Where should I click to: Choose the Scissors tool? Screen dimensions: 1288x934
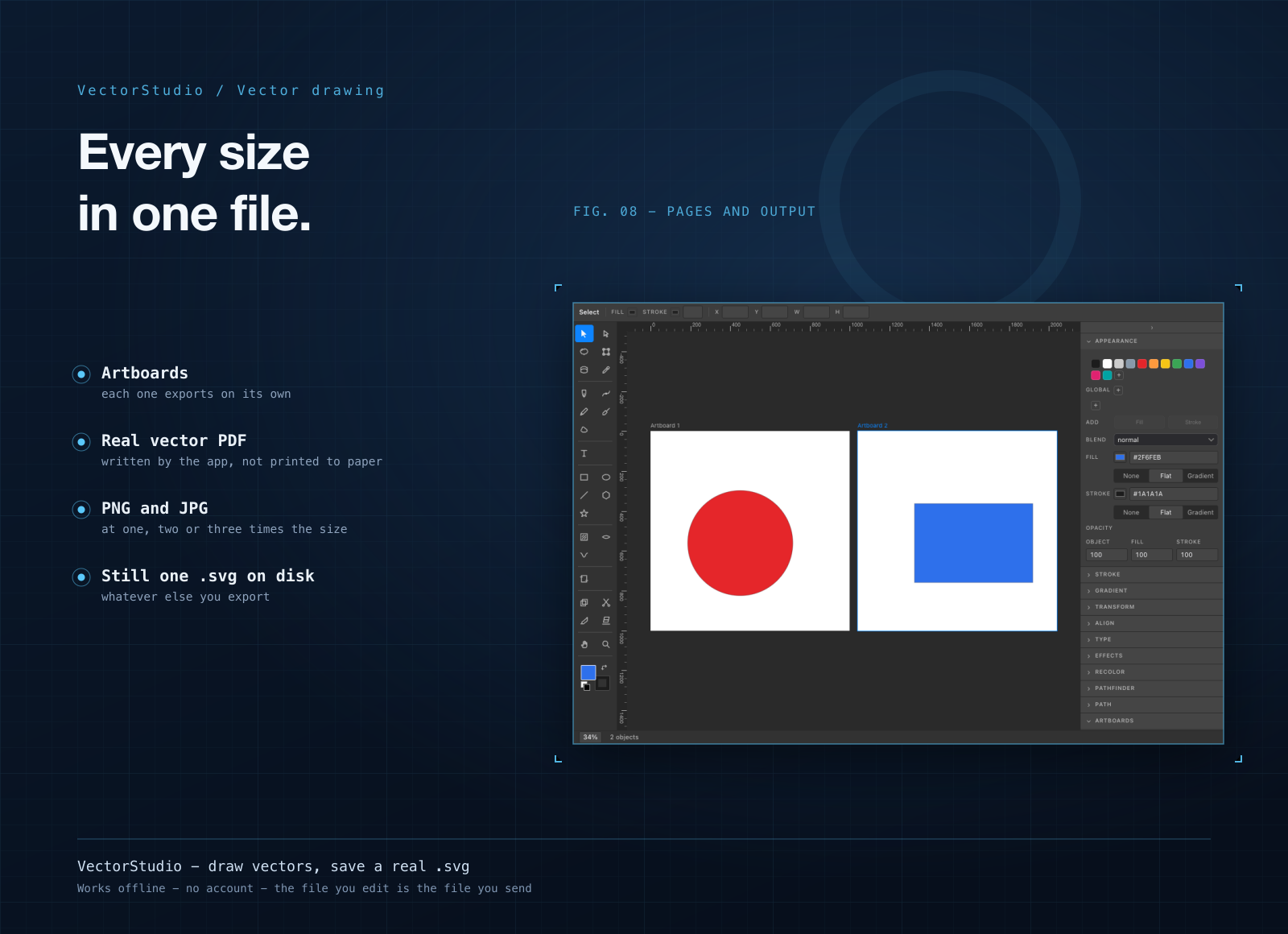[x=606, y=602]
